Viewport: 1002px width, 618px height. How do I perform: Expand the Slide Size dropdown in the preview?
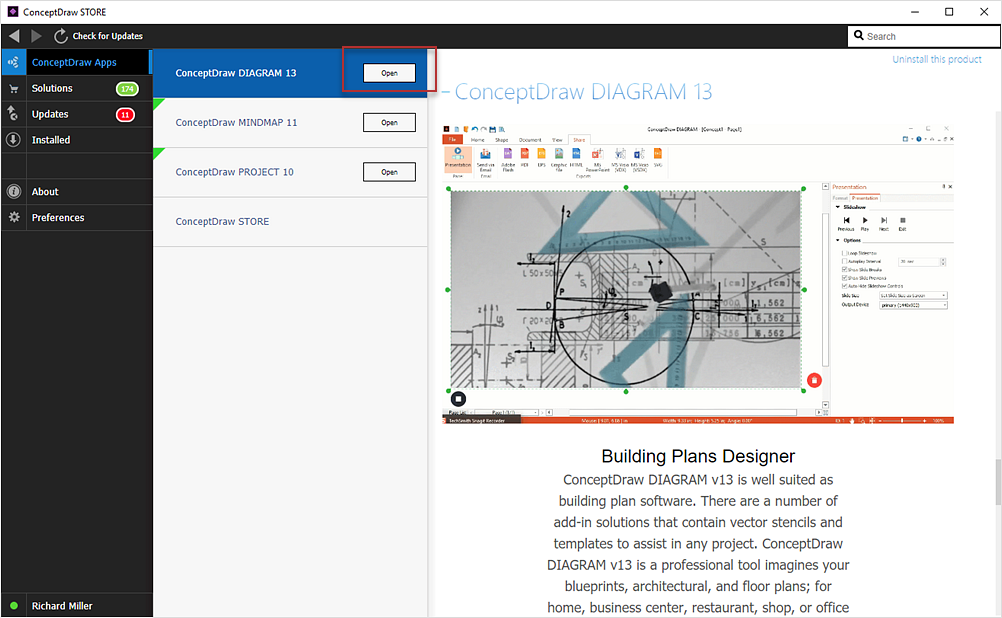913,296
